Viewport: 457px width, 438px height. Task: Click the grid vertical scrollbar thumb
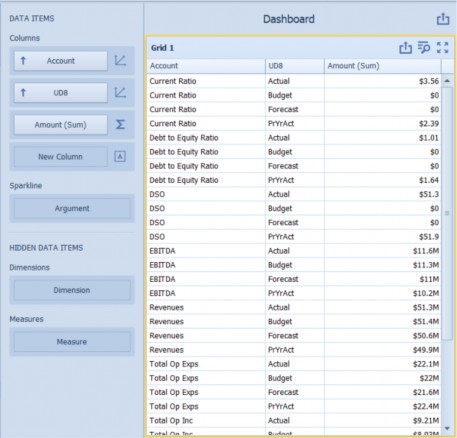coord(447,213)
